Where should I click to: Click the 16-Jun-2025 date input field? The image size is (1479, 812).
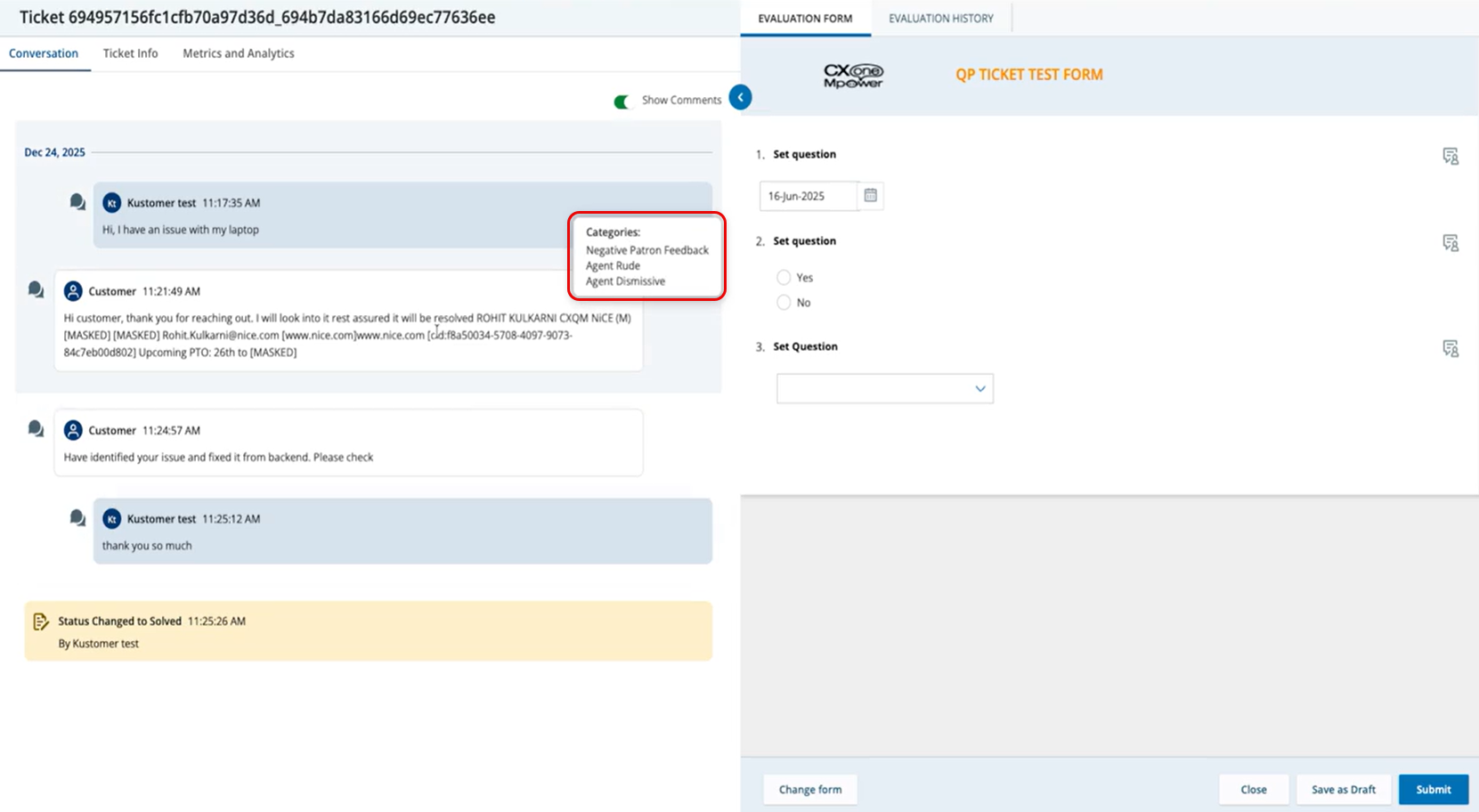point(808,196)
